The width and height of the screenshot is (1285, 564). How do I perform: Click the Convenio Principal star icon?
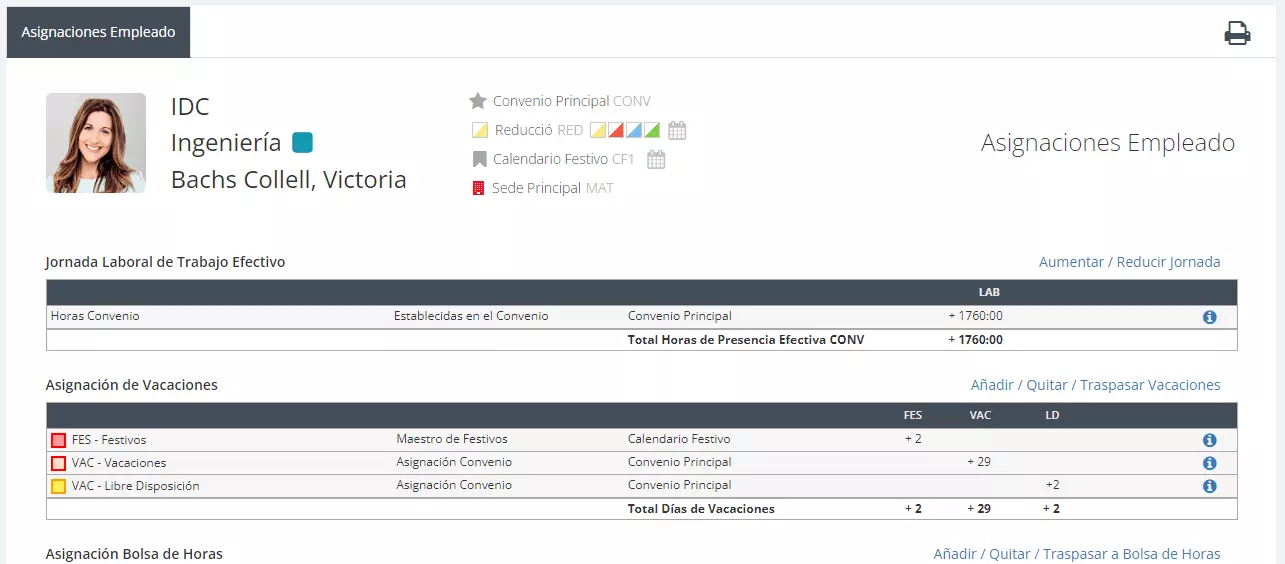pos(478,101)
